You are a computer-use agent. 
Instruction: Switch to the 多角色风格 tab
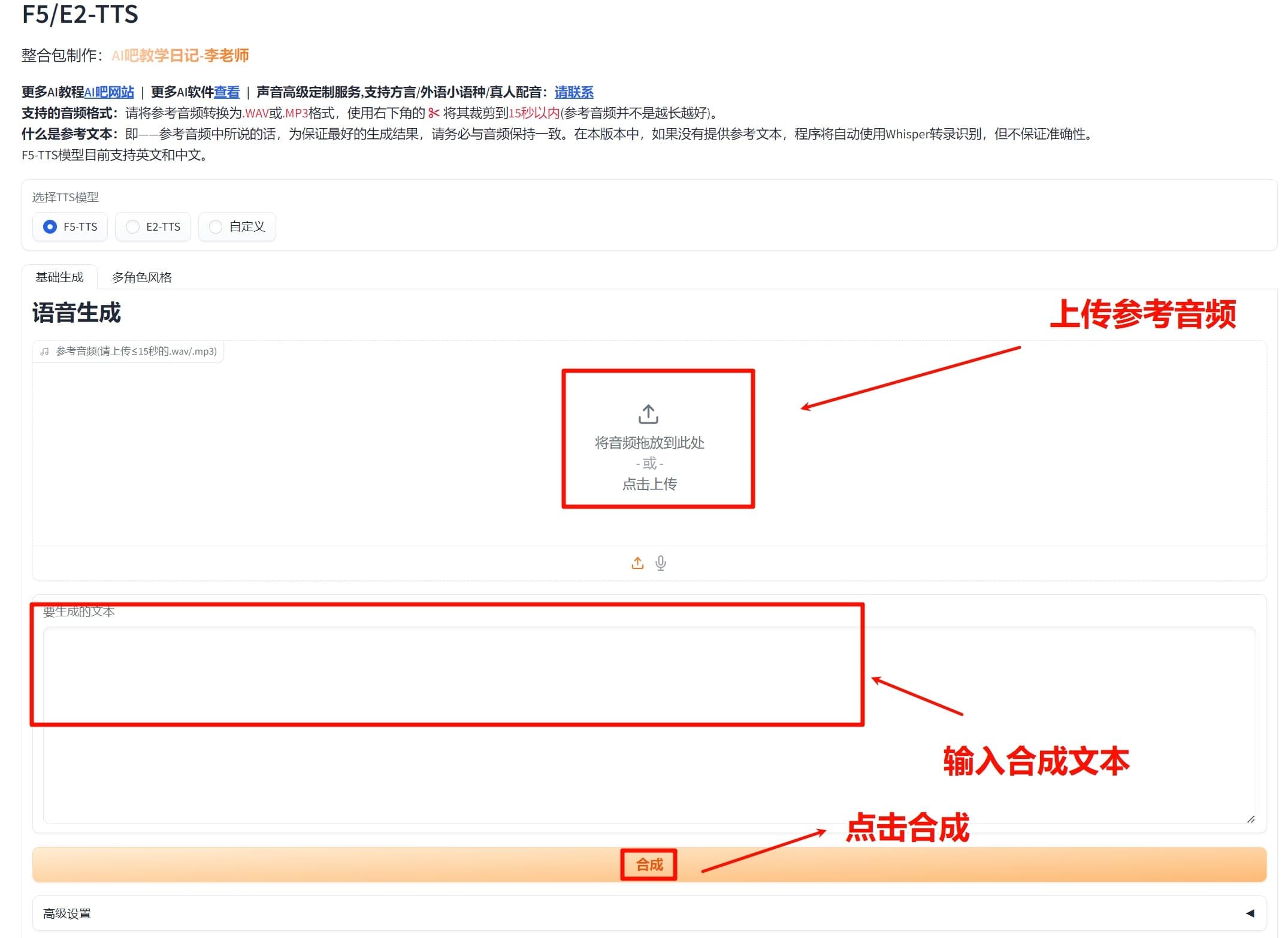pos(141,277)
